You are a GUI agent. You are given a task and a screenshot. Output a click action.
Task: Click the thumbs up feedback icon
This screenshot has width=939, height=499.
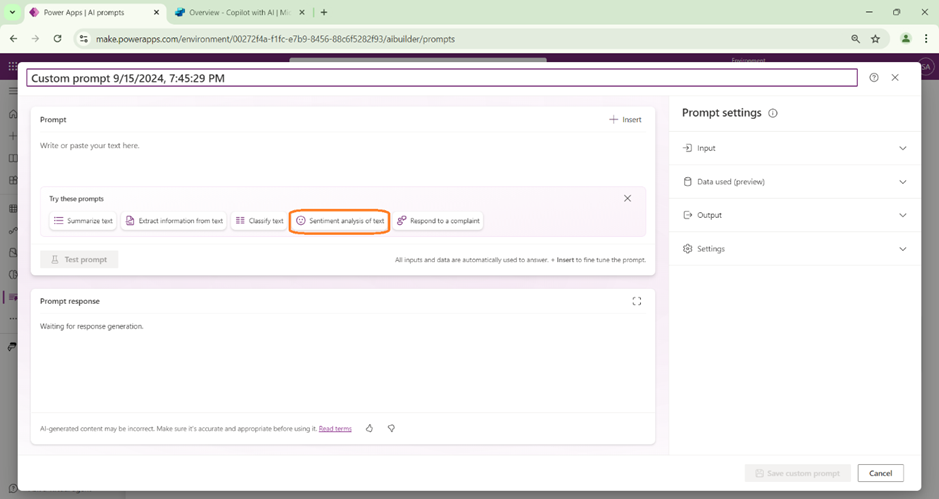tap(369, 428)
